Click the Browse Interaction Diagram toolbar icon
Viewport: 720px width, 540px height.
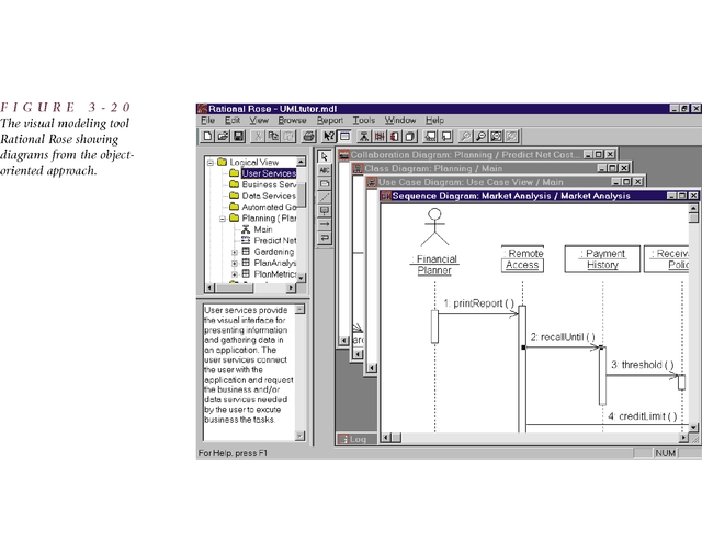click(379, 136)
